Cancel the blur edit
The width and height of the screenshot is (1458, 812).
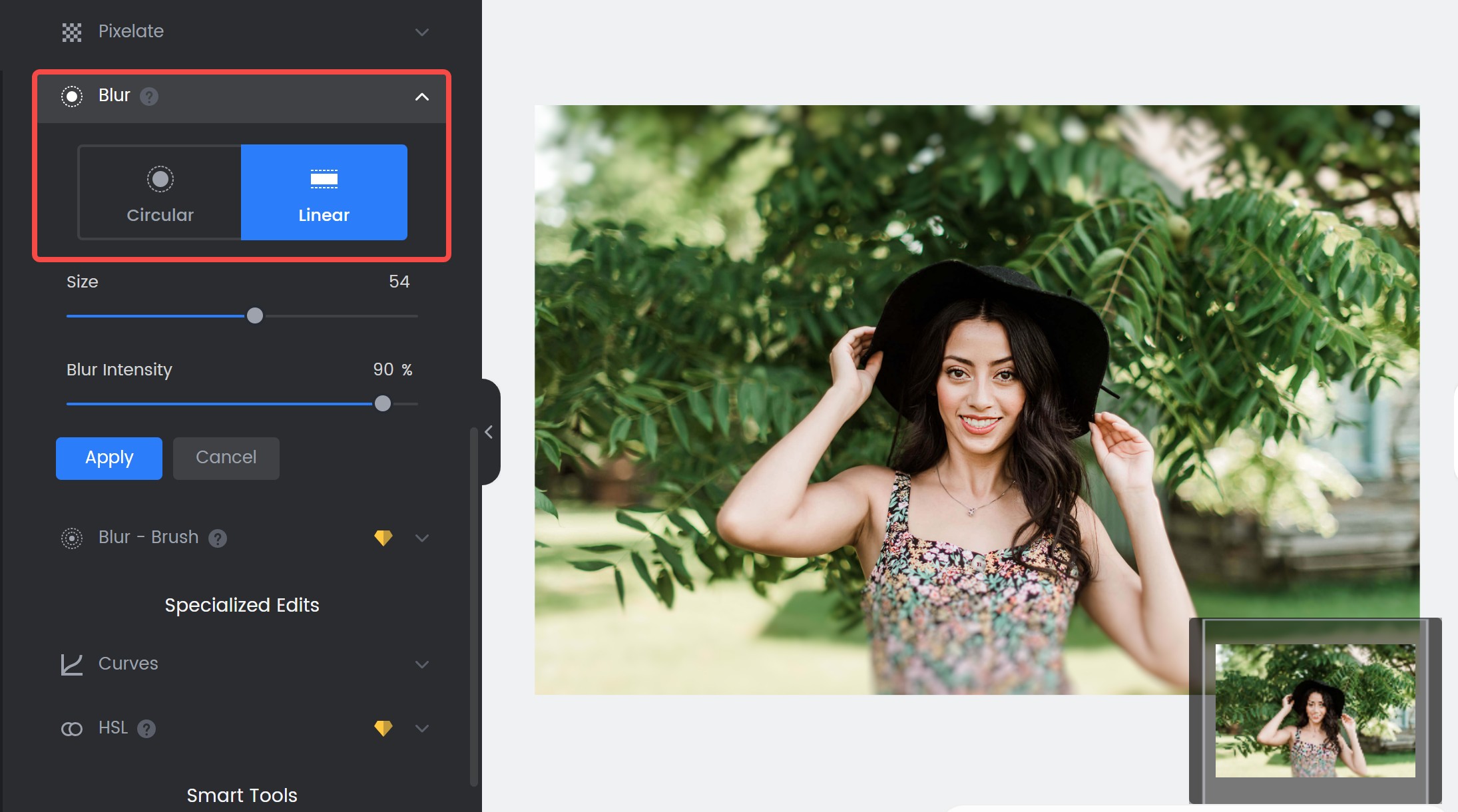click(x=226, y=458)
